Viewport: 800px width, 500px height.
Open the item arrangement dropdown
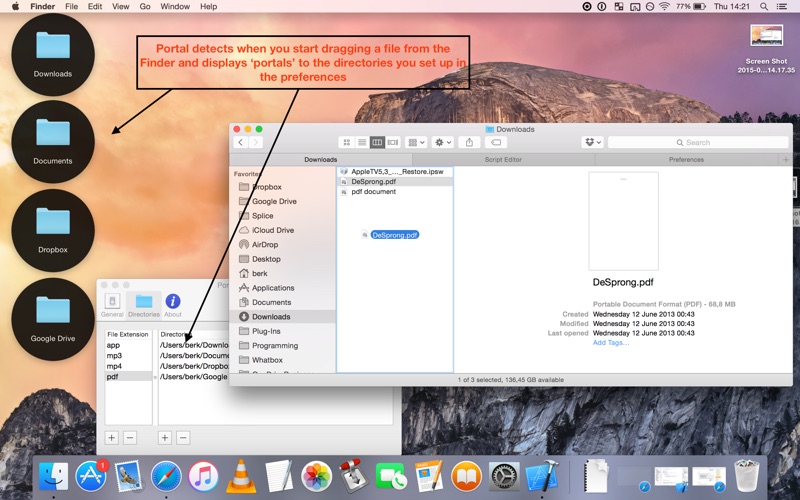point(416,142)
